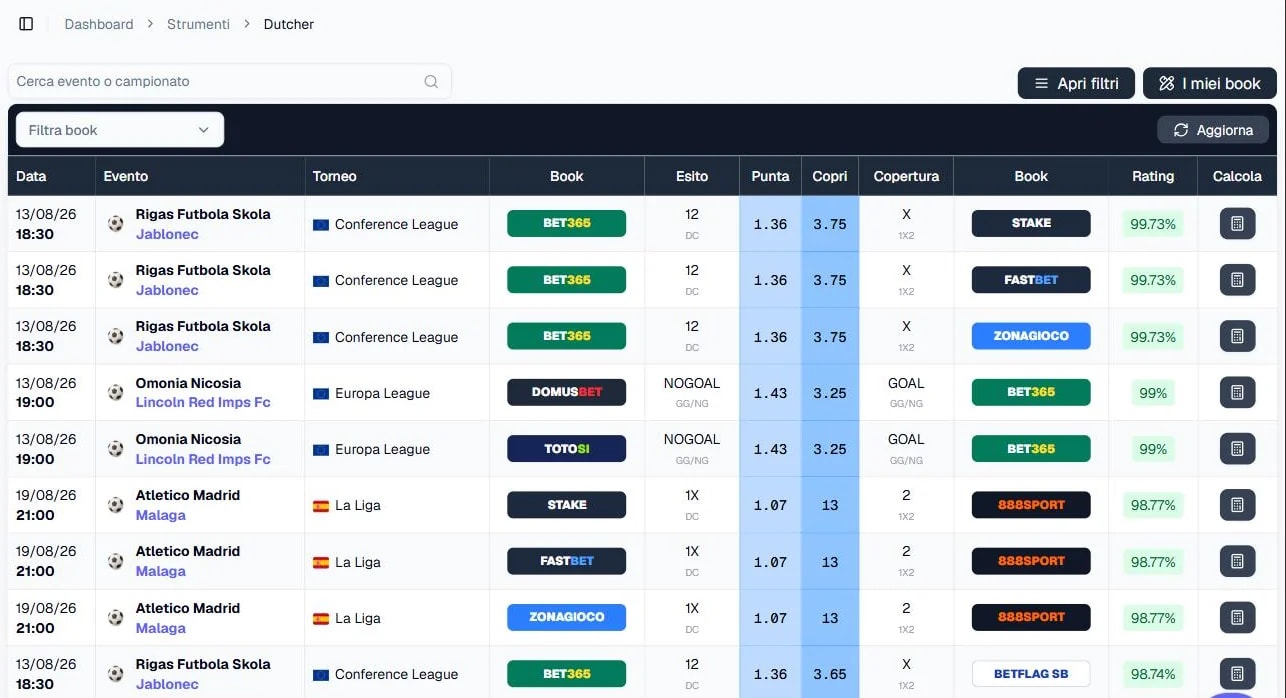Open calculator for Rigas row with Fastbet

pyautogui.click(x=1237, y=280)
